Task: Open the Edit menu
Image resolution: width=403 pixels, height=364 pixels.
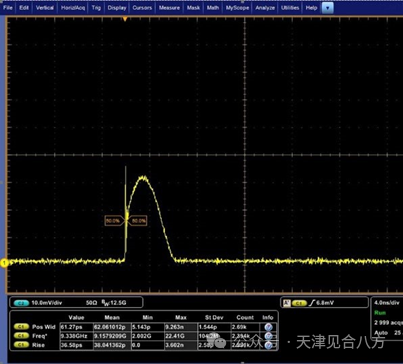Action: 24,7
